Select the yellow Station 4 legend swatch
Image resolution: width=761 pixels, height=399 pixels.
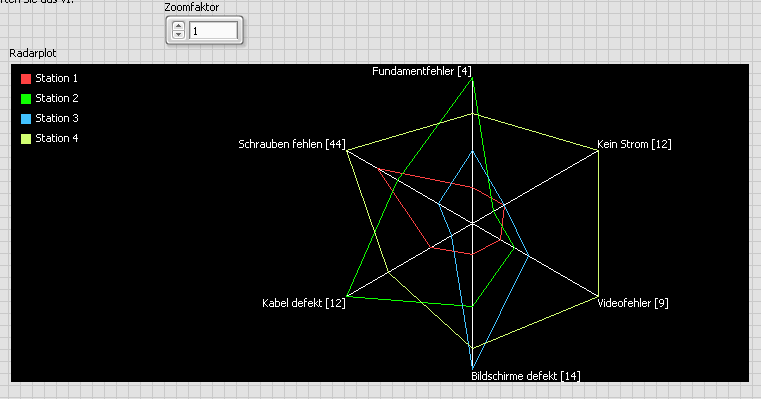[x=26, y=138]
